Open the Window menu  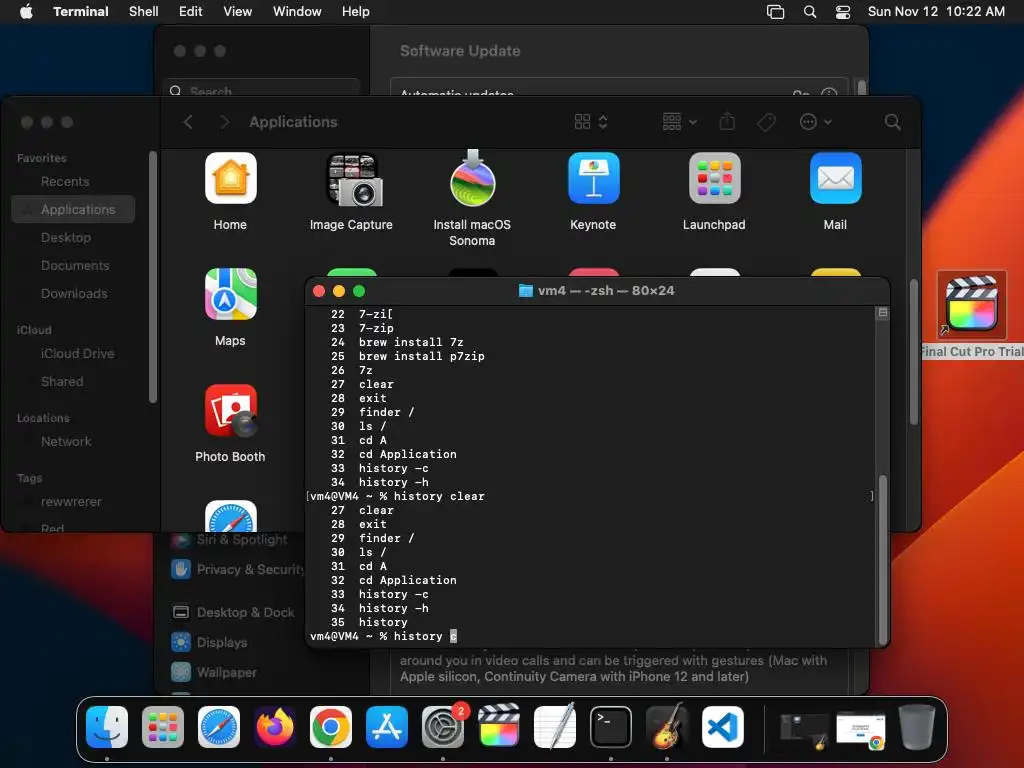(x=297, y=11)
